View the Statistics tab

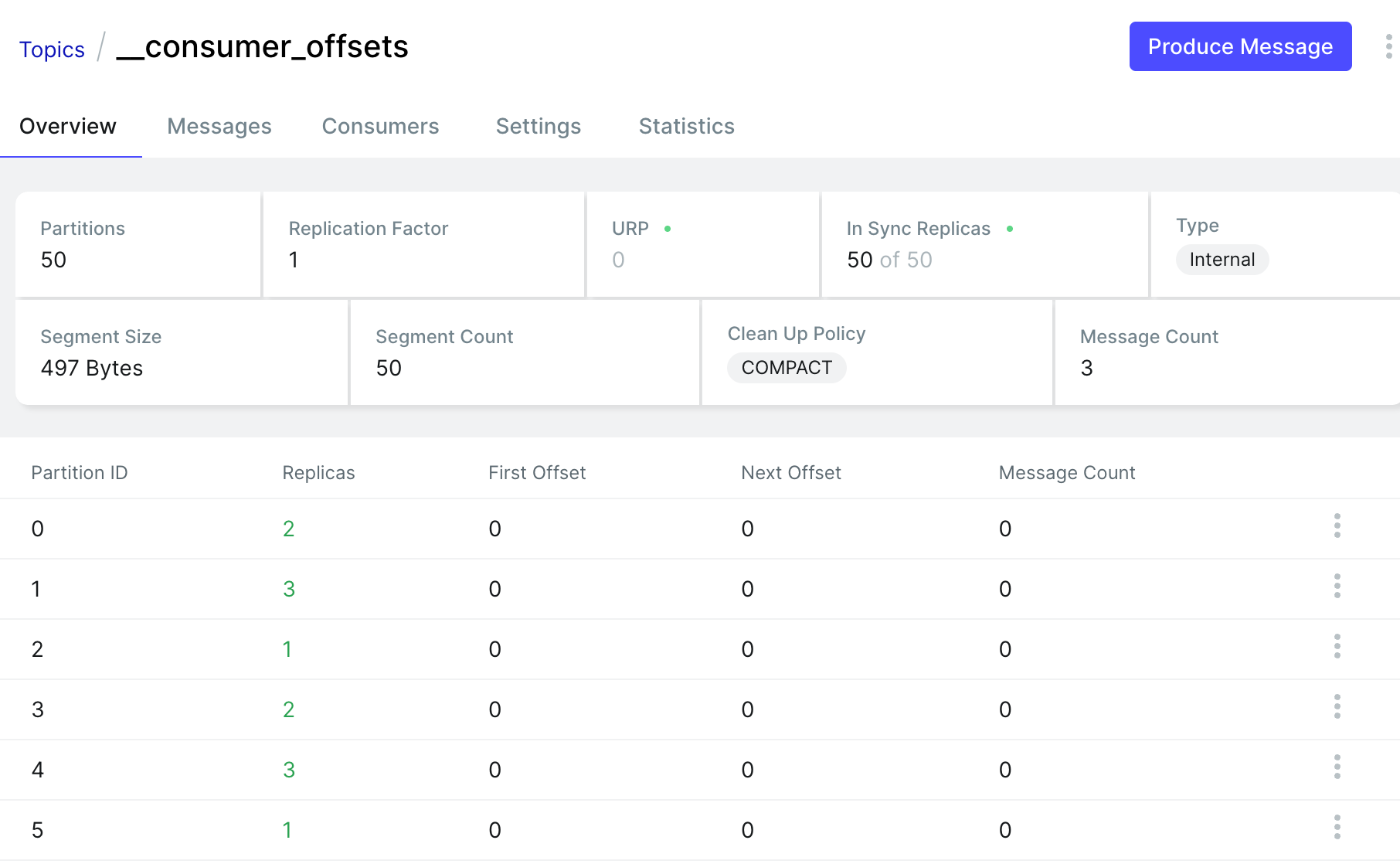click(x=686, y=126)
